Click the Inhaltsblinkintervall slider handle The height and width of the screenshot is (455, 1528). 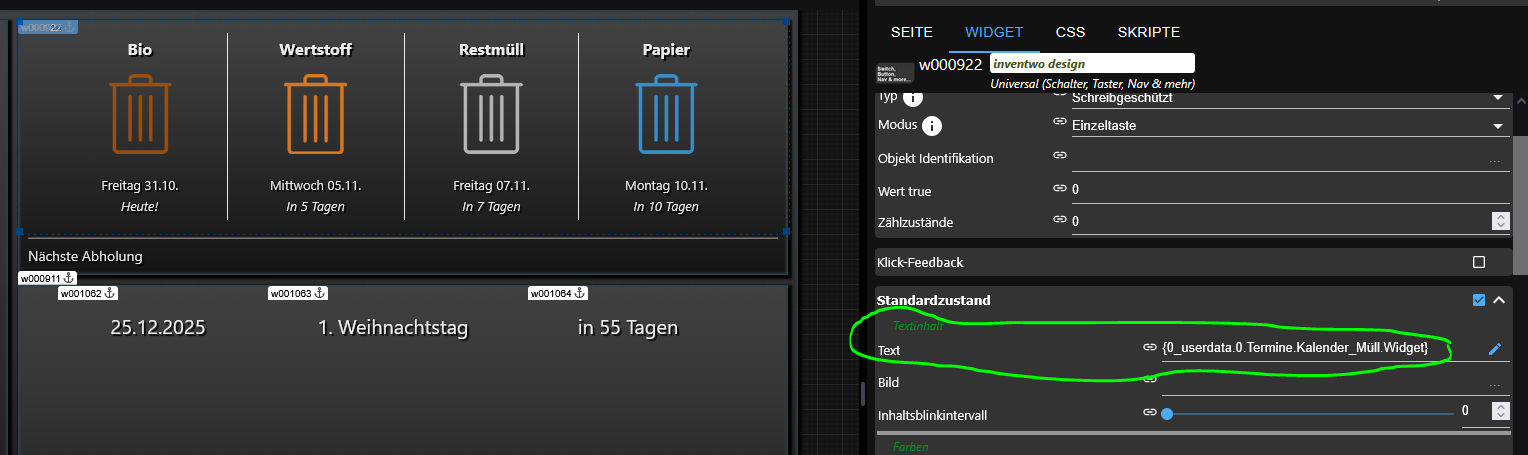(x=1167, y=412)
